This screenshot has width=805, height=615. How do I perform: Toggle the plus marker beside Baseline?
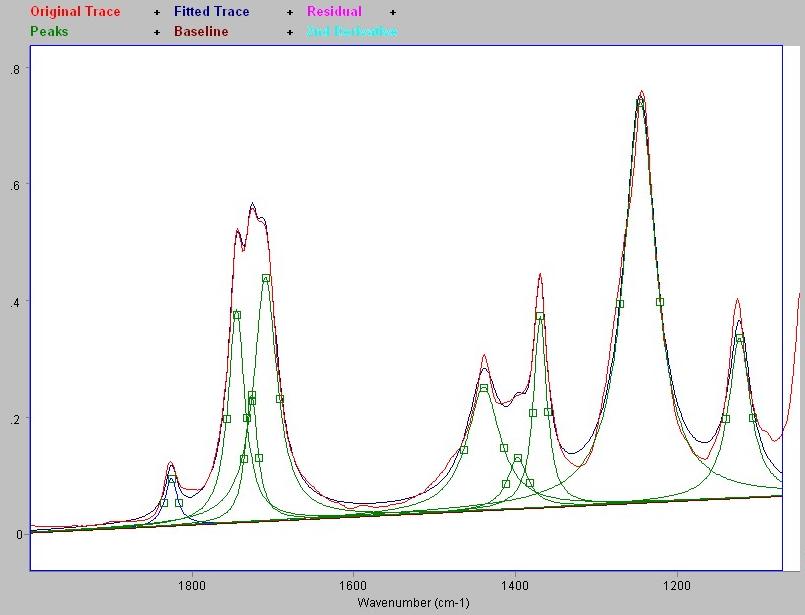(x=290, y=32)
